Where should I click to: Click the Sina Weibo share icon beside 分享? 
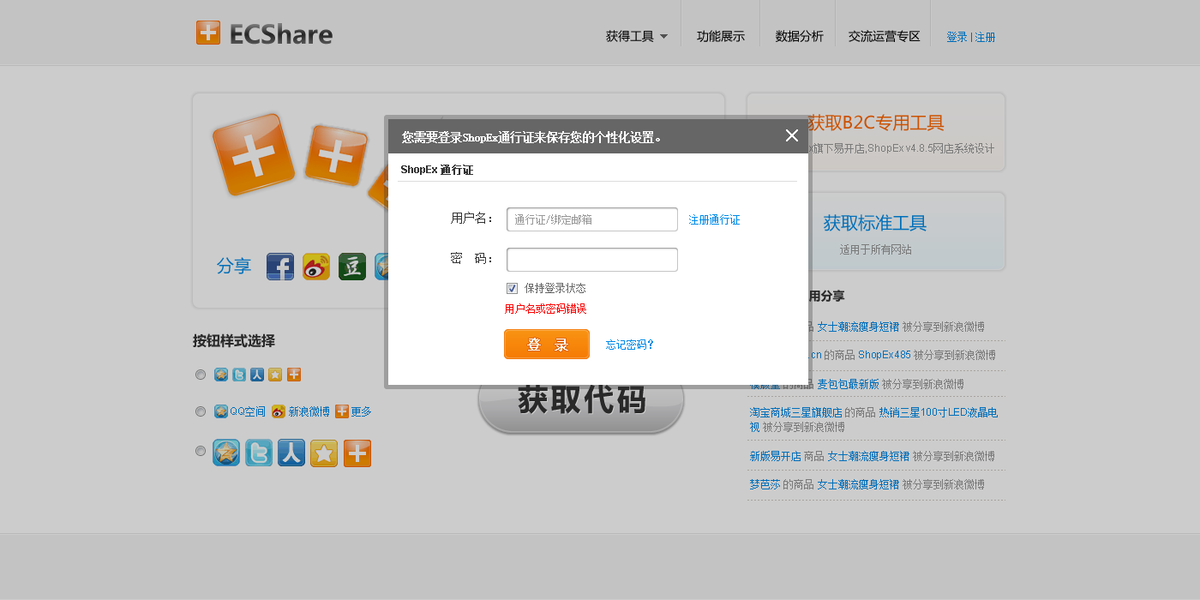tap(316, 266)
